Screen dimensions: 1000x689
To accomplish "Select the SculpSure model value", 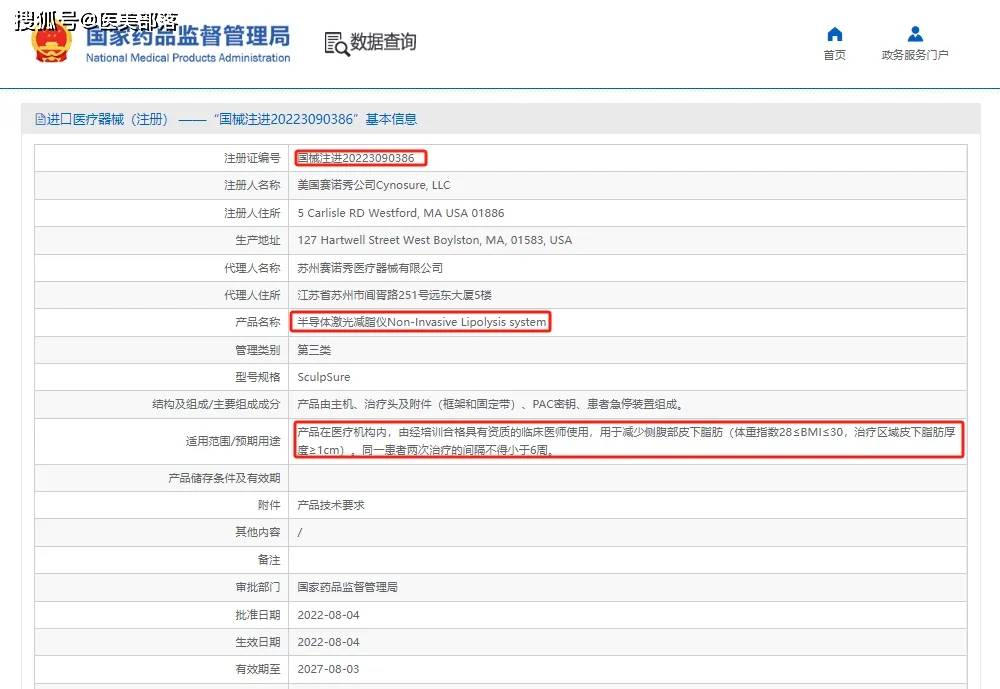I will coord(323,377).
